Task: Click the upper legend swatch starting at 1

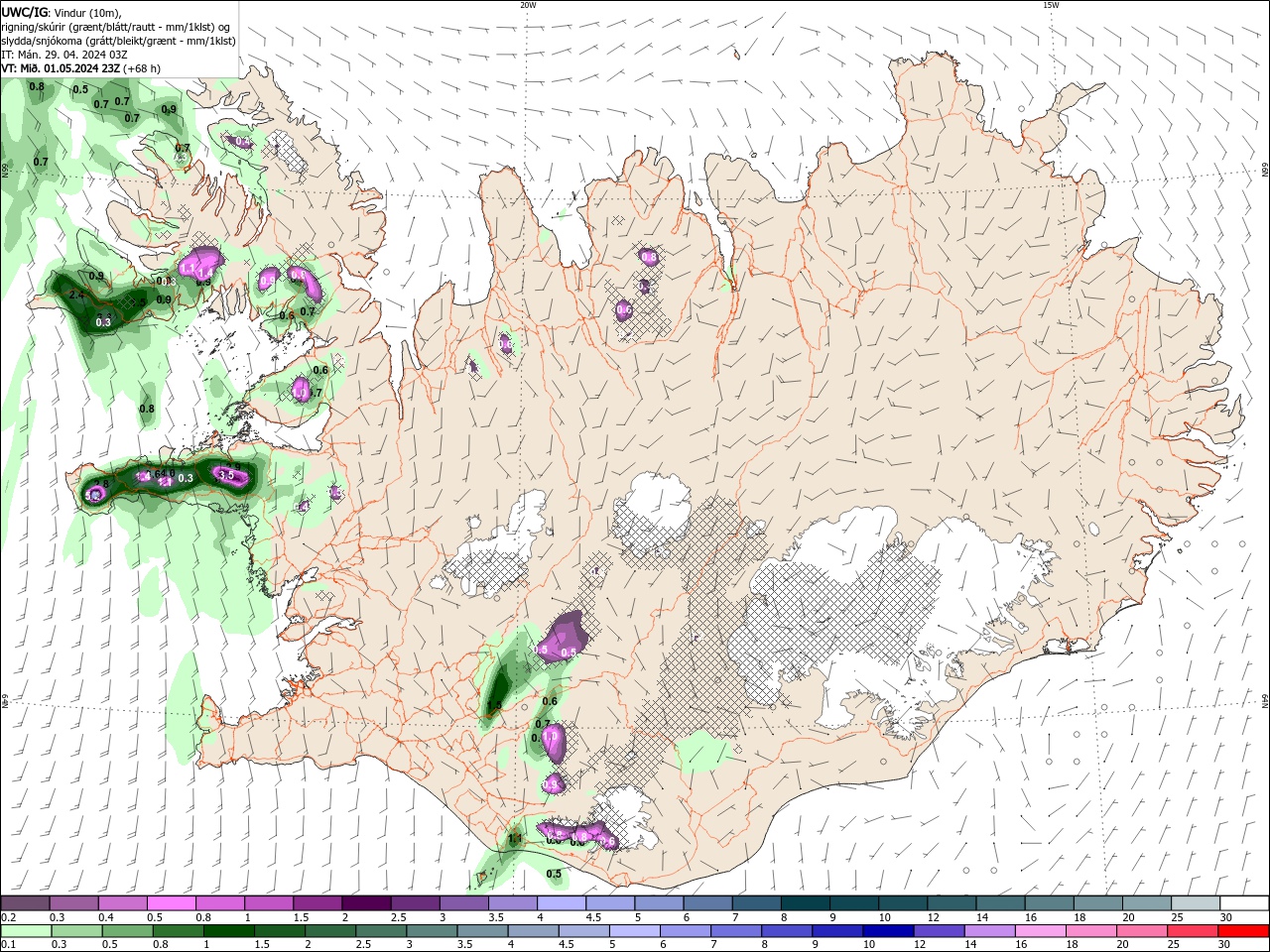Action: pyautogui.click(x=268, y=903)
